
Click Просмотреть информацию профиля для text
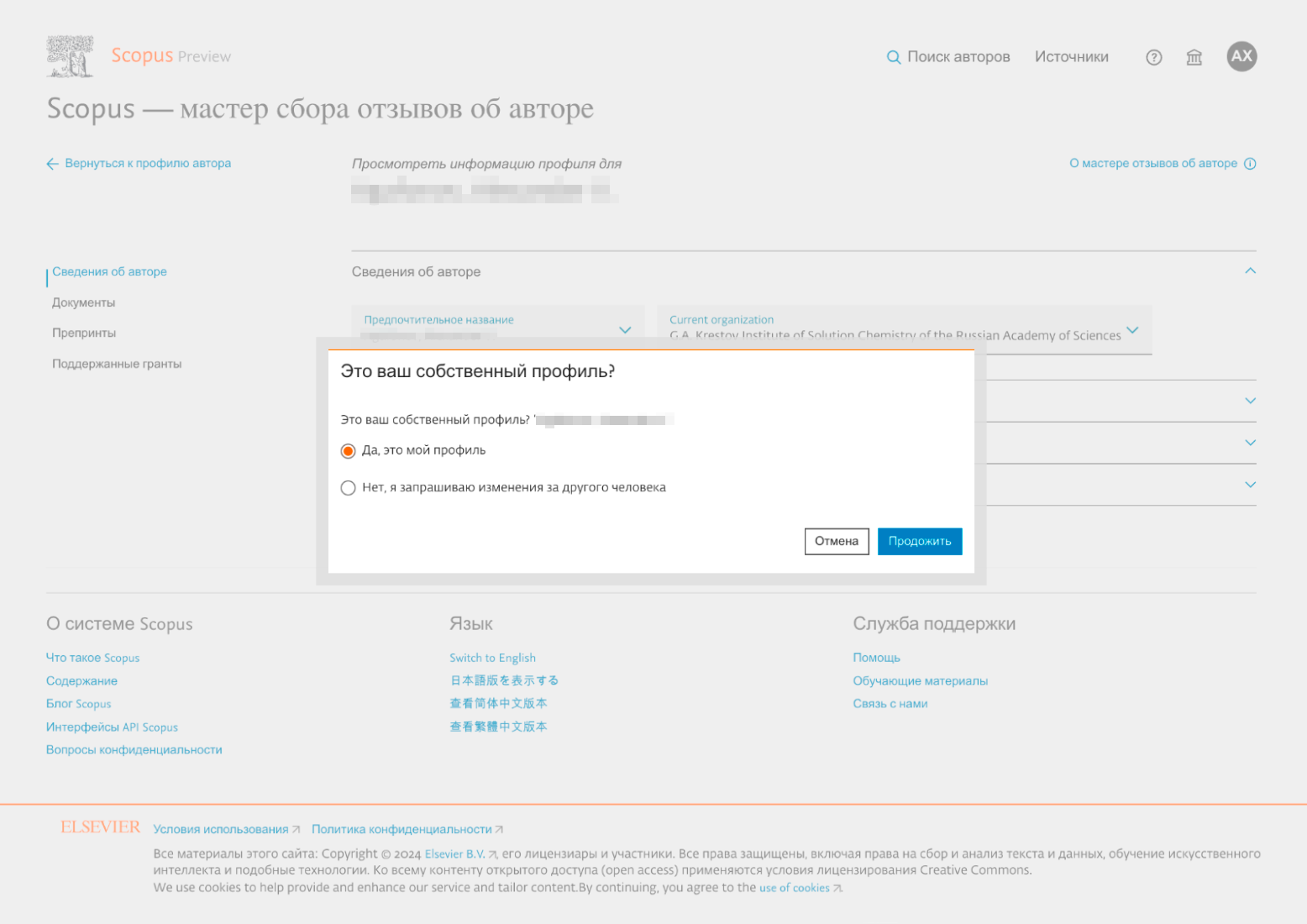point(486,164)
